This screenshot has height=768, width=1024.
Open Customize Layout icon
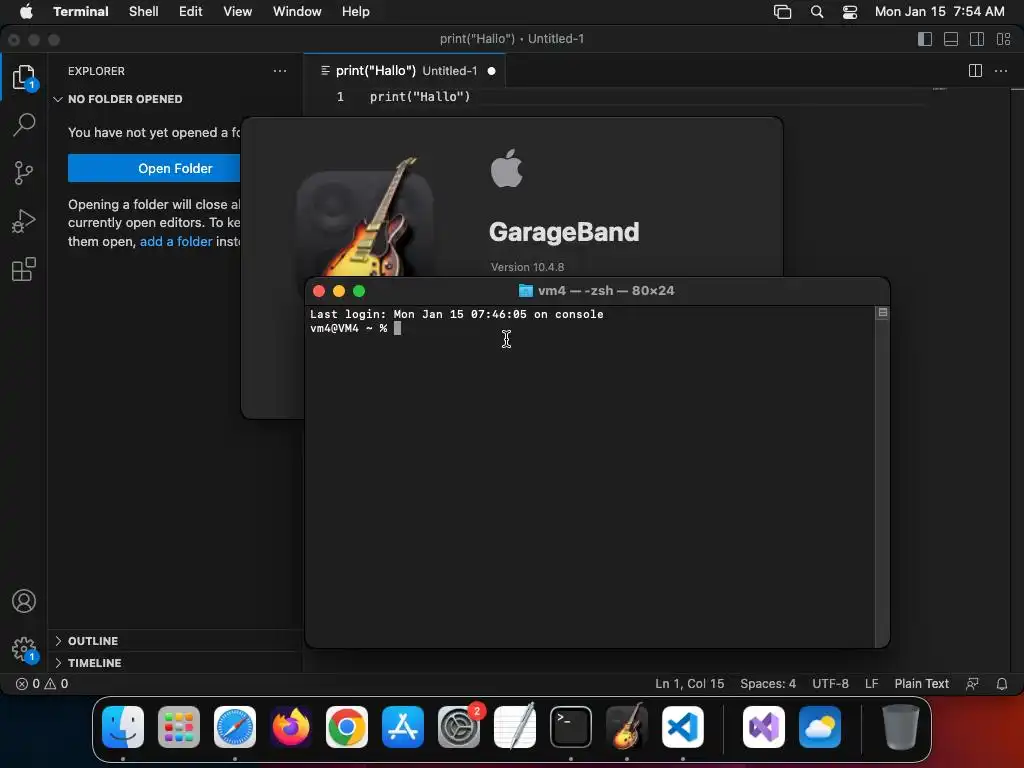coord(1003,39)
